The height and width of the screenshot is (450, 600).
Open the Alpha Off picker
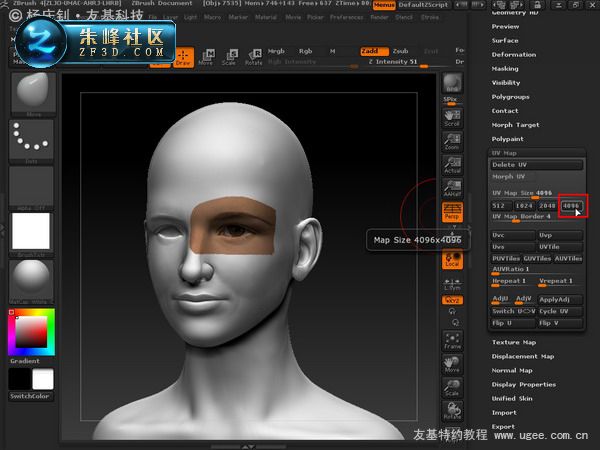click(x=31, y=188)
